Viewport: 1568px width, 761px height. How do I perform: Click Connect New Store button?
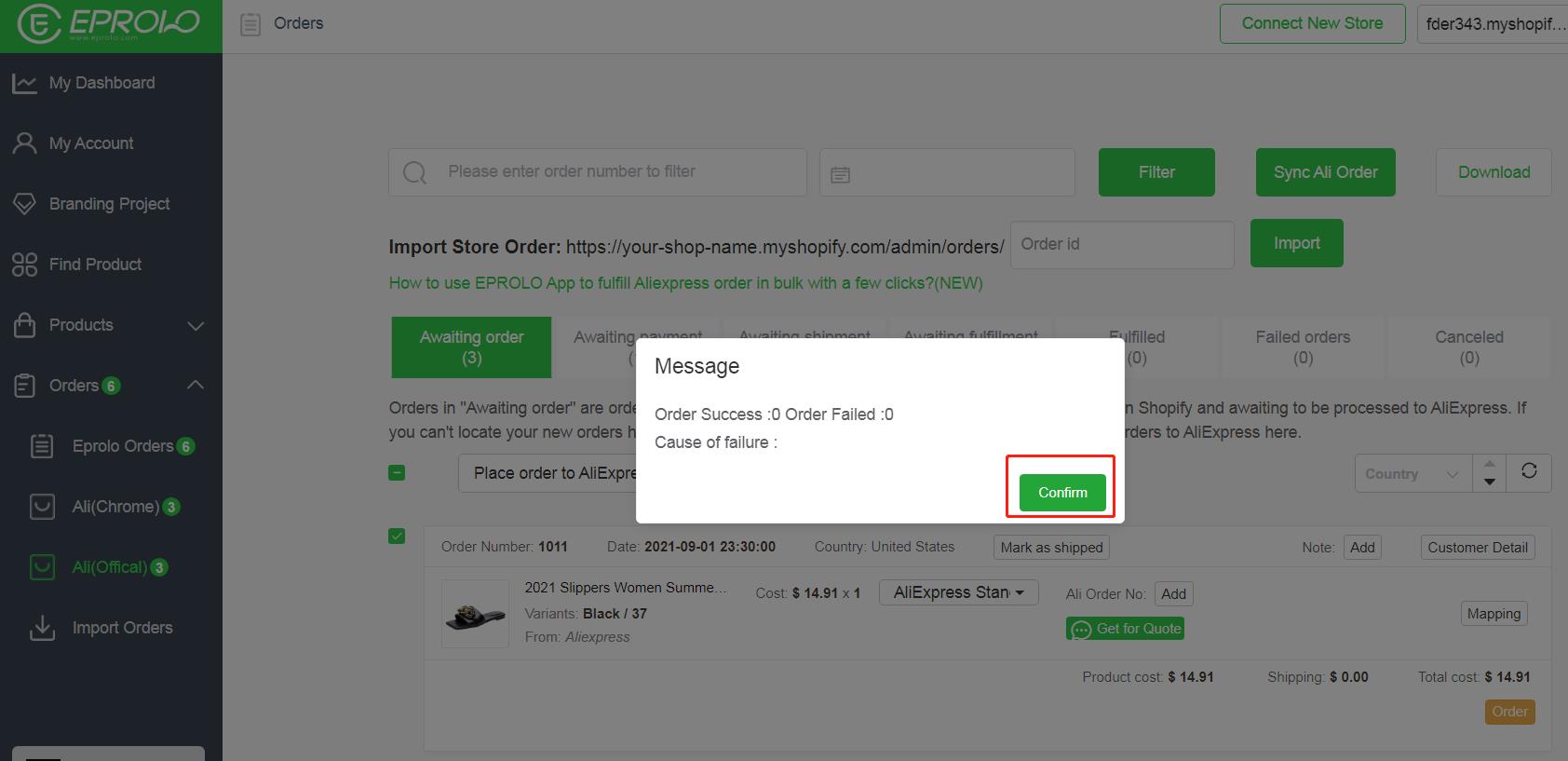click(1313, 24)
